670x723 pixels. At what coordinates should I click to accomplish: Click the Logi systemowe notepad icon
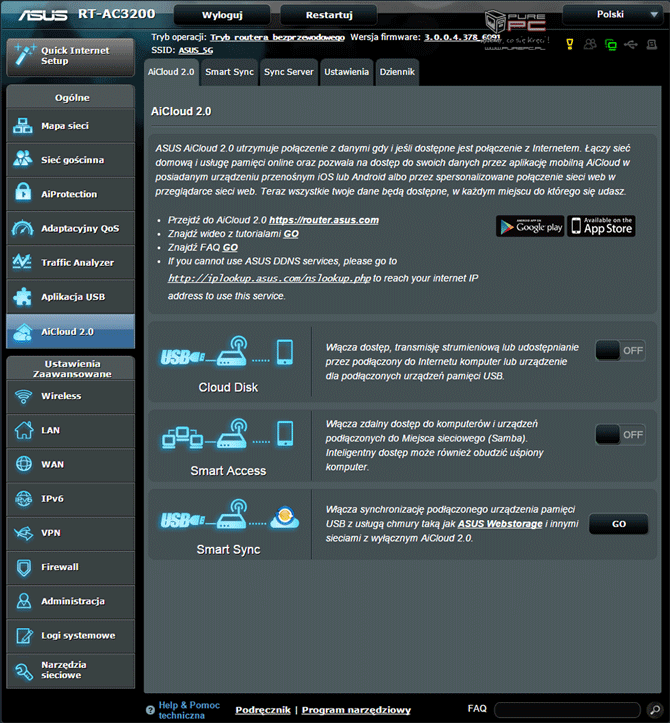[24, 635]
